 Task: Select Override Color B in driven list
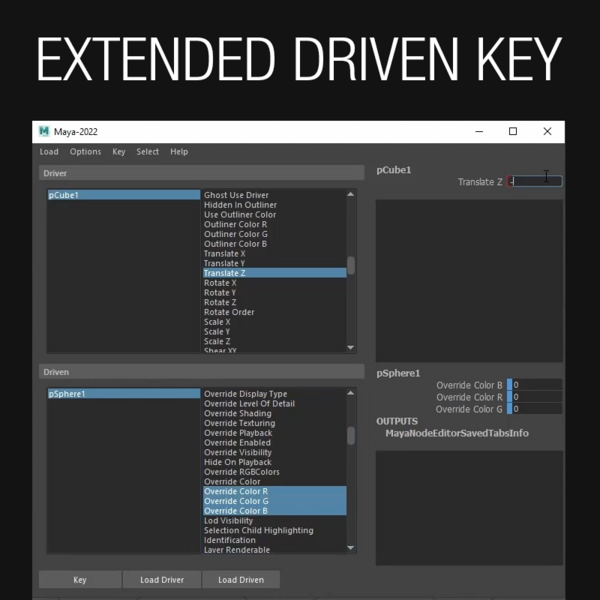(275, 511)
